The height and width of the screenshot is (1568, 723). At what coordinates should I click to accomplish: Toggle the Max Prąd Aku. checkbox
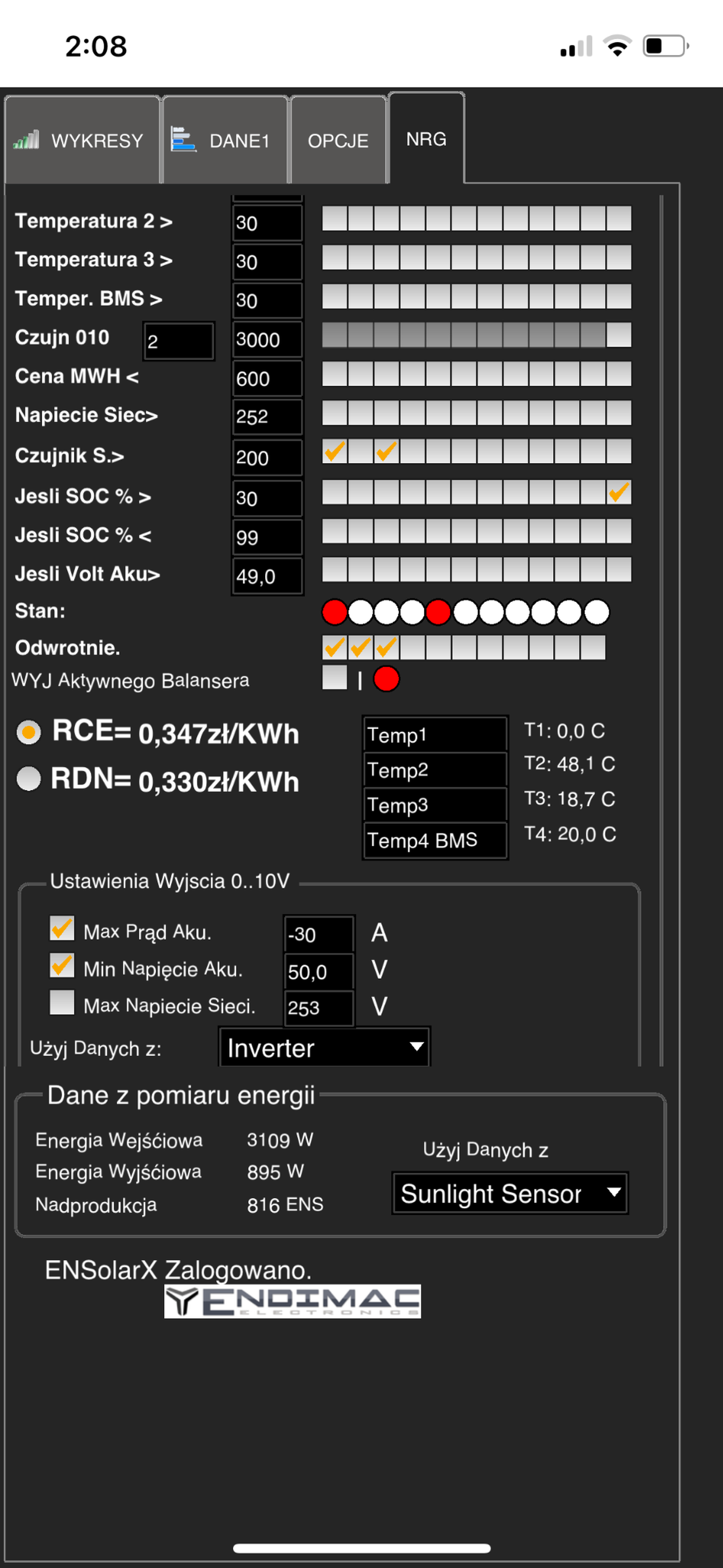[62, 928]
